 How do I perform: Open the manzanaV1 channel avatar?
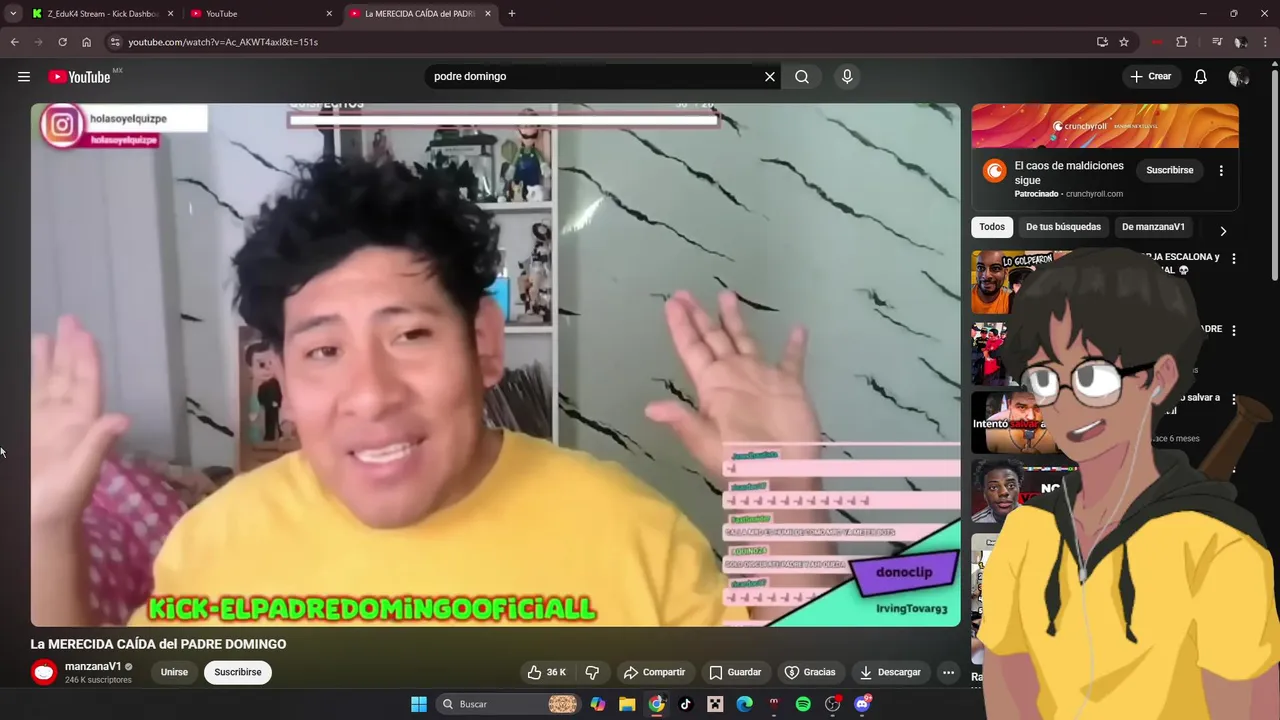[x=43, y=672]
